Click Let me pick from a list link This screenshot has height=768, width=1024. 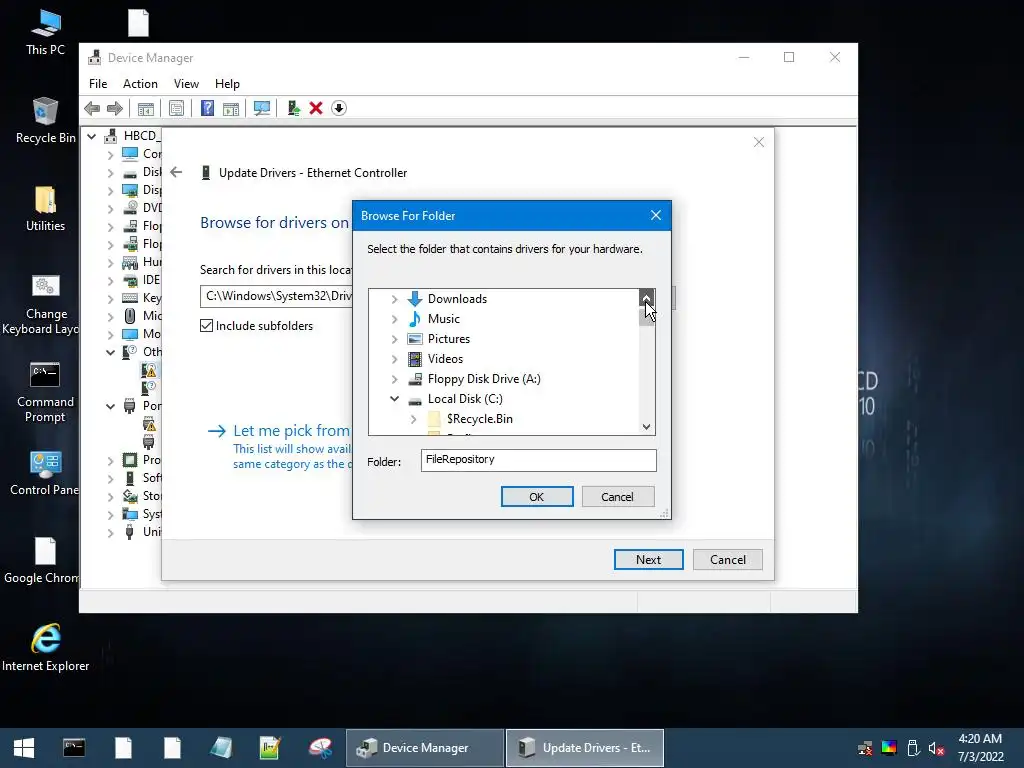[291, 431]
